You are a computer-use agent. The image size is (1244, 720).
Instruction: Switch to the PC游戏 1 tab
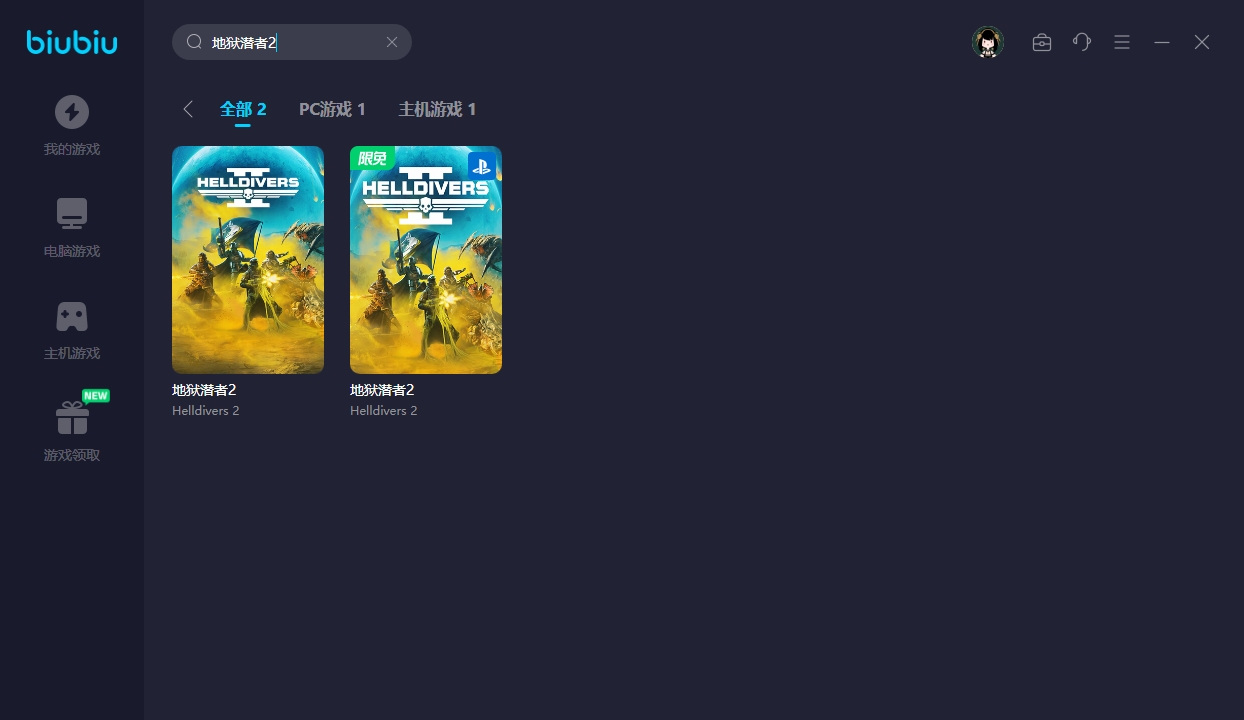coord(332,110)
